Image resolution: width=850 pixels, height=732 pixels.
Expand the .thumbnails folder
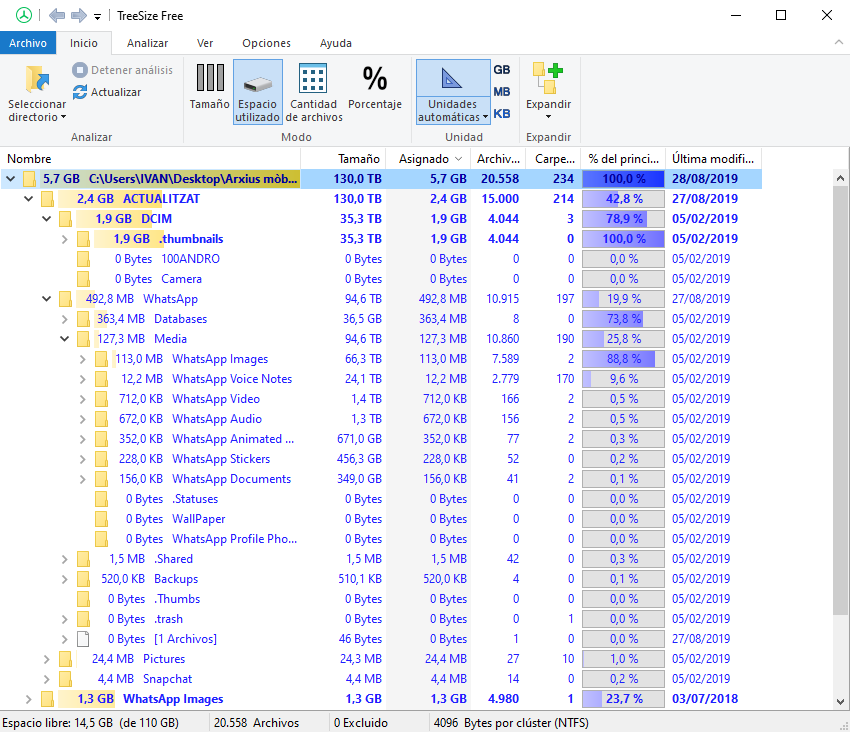pyautogui.click(x=65, y=239)
